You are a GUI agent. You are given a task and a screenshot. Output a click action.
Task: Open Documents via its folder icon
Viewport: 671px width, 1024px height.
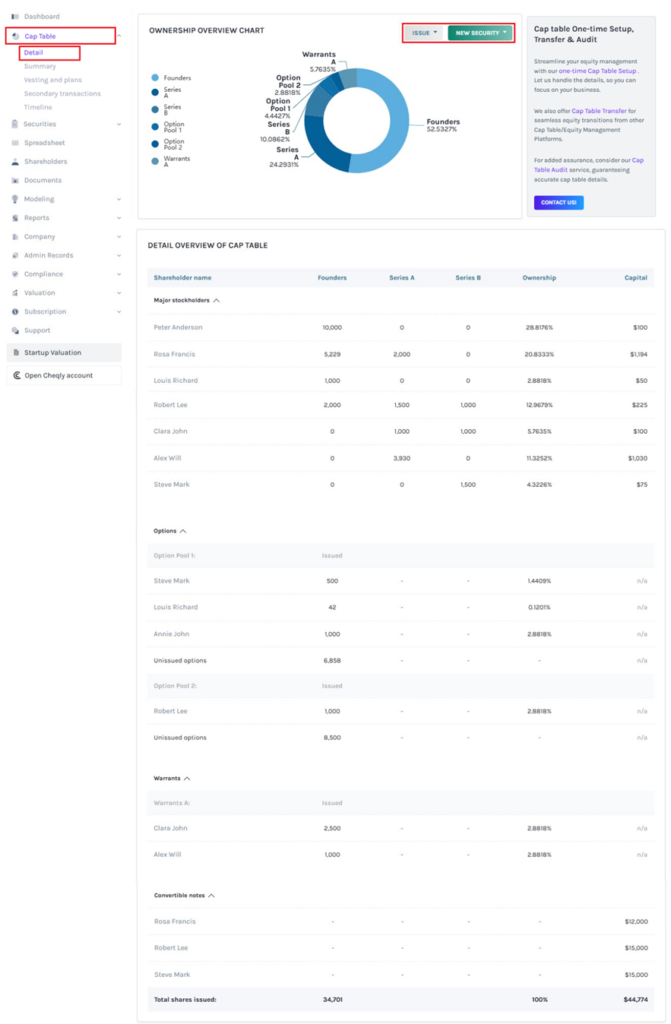[15, 181]
